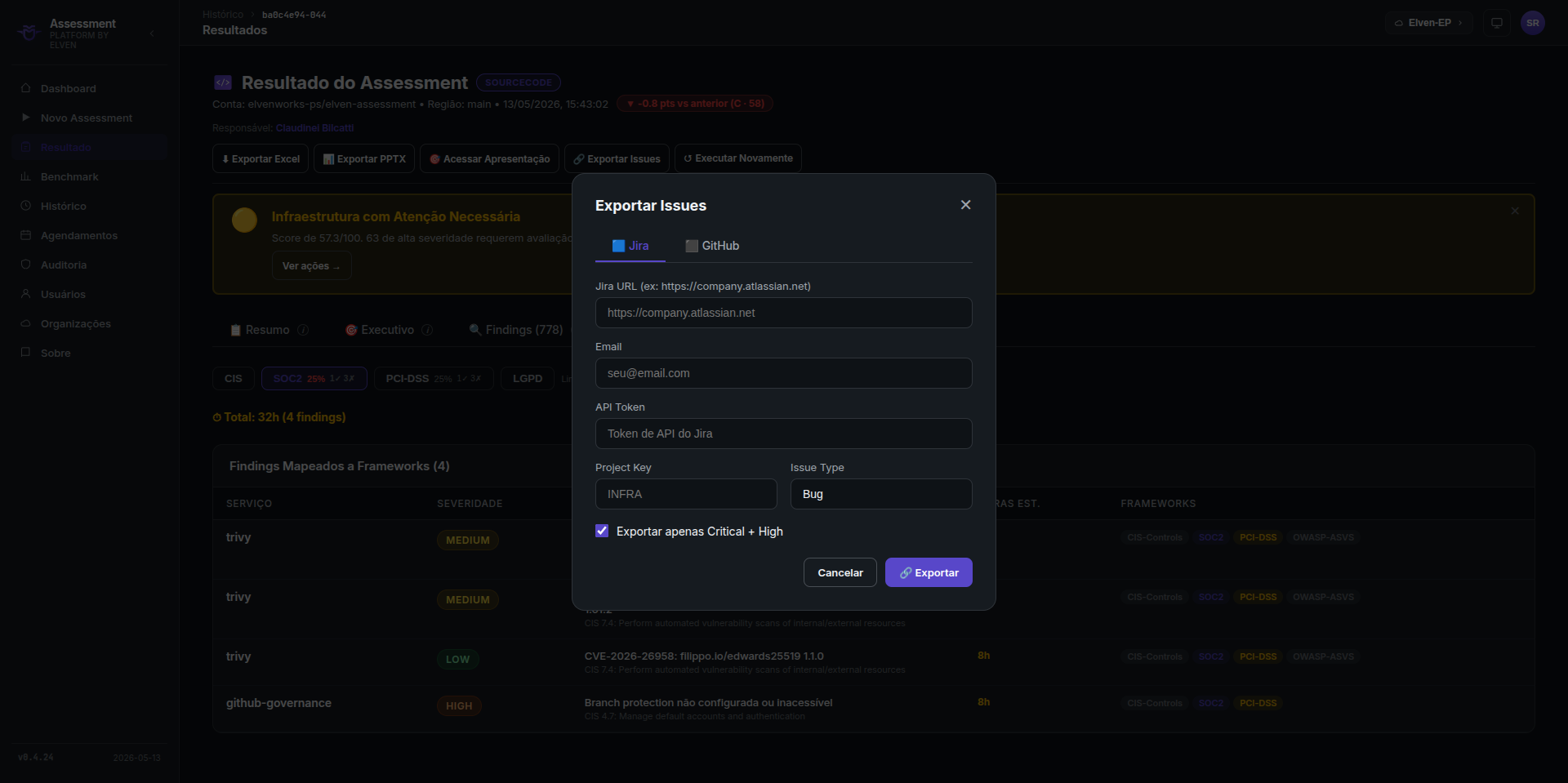Viewport: 1568px width, 783px height.
Task: Switch to the GitHub tab
Action: tap(712, 246)
